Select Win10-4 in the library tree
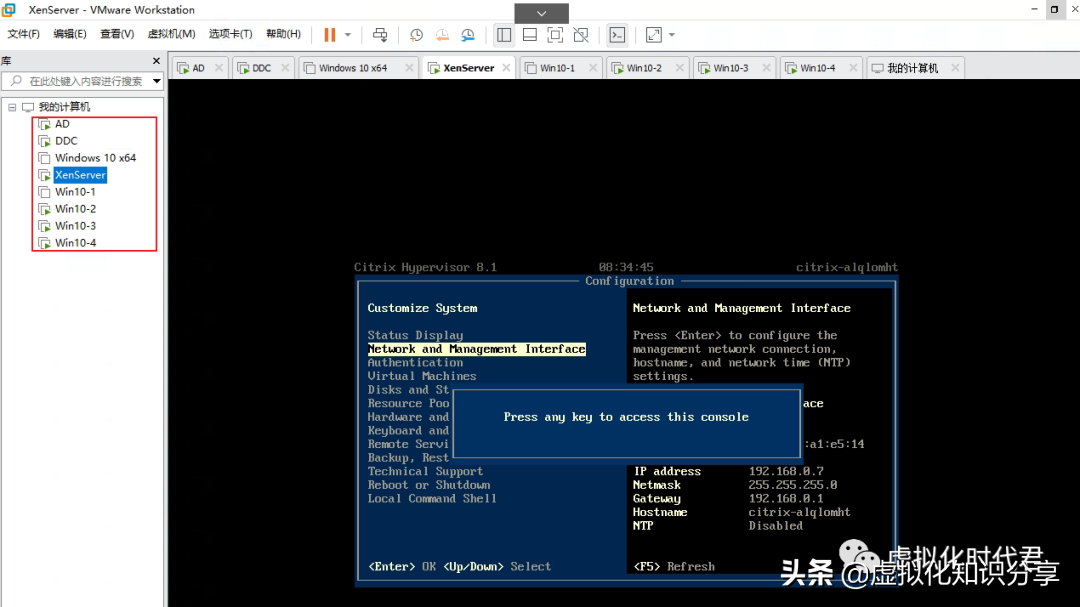Screen dimensions: 1080x607 click(75, 243)
